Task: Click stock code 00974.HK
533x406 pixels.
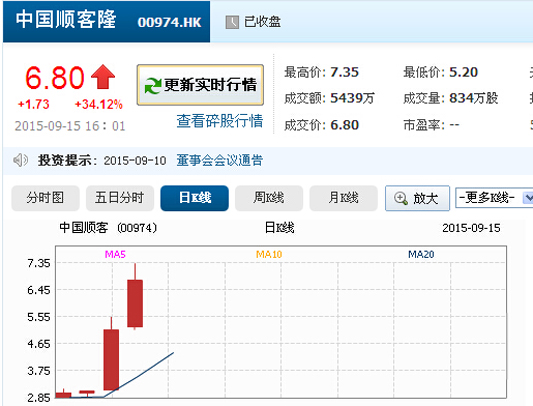Action: click(x=169, y=22)
